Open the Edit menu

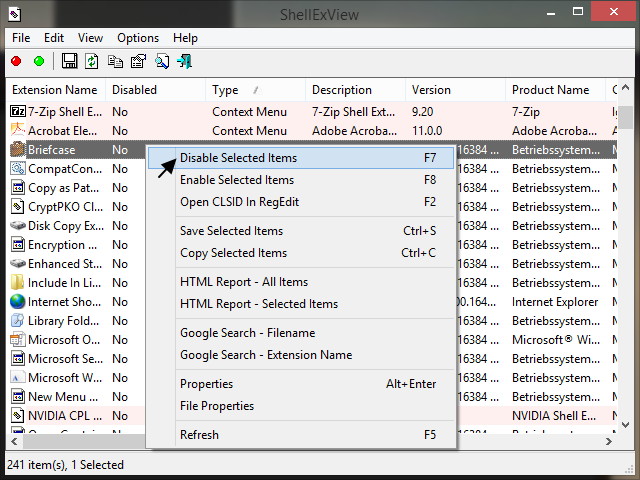(54, 38)
